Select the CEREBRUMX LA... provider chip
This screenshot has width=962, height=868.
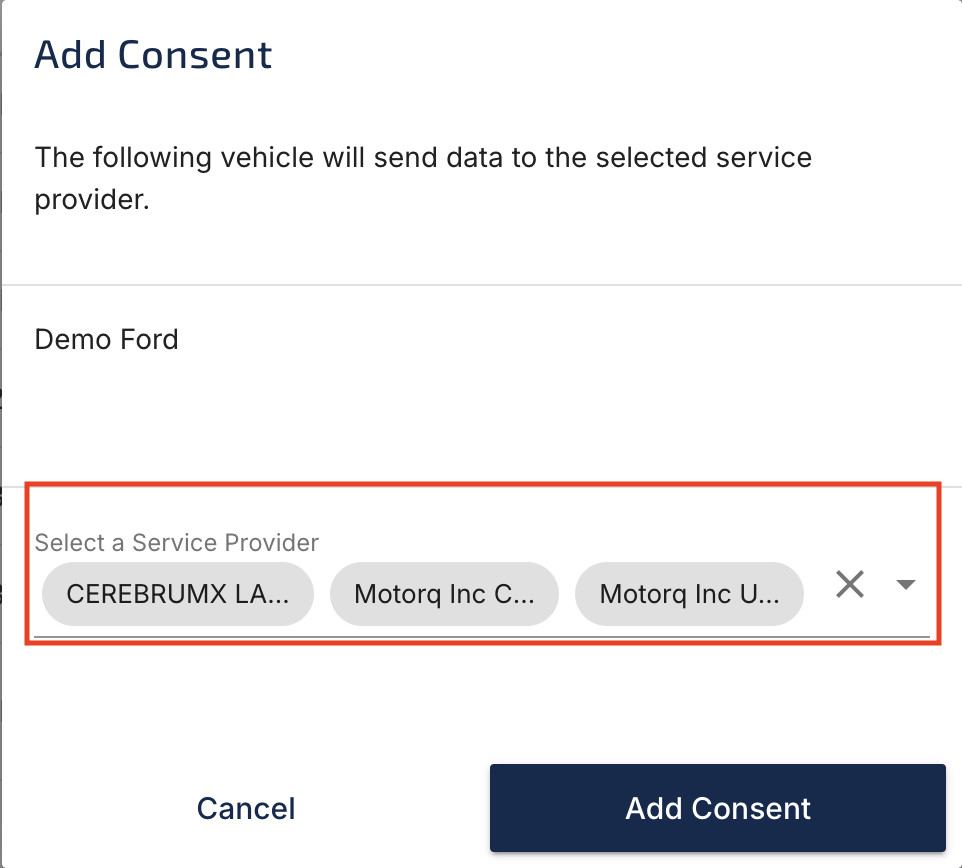pyautogui.click(x=177, y=594)
